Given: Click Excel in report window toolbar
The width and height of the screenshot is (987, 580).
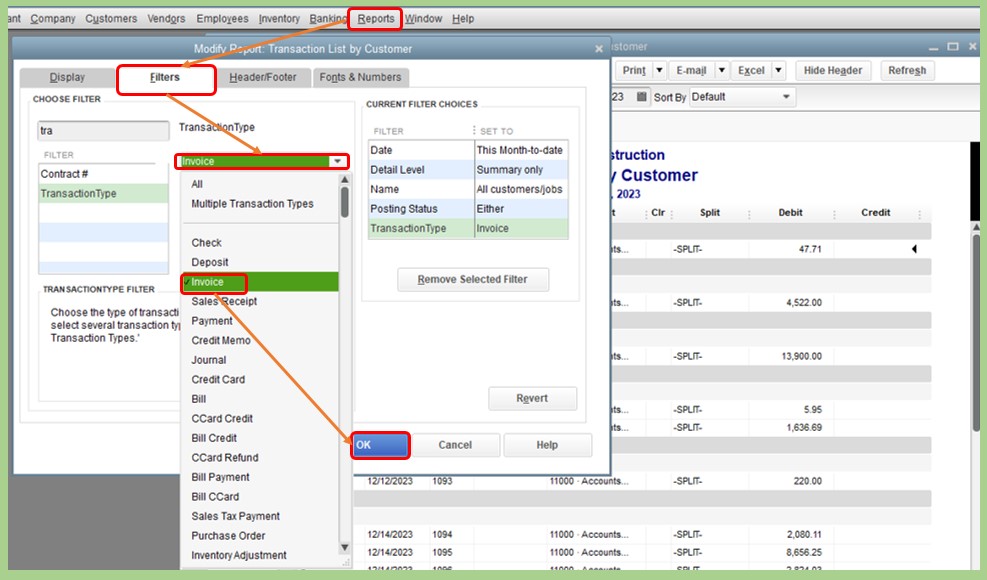Looking at the screenshot, I should [x=751, y=71].
